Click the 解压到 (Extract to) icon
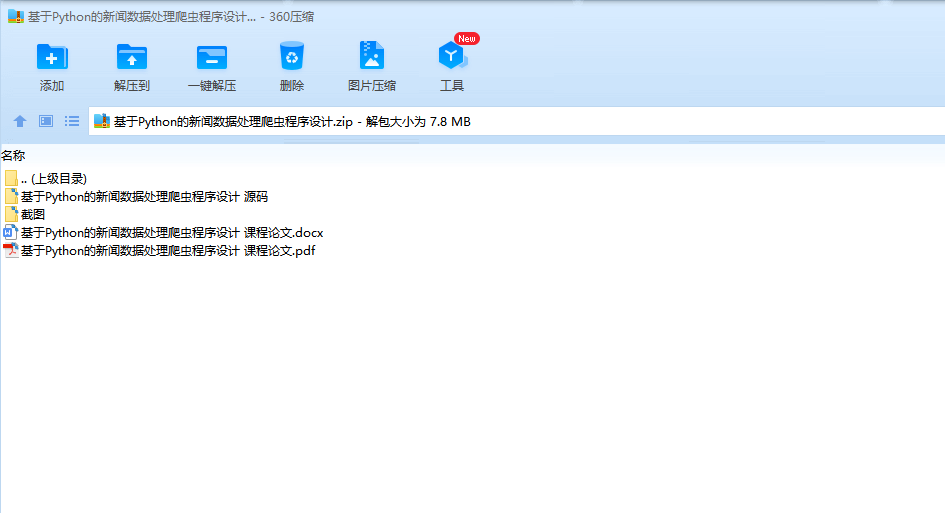The image size is (945, 513). (131, 57)
